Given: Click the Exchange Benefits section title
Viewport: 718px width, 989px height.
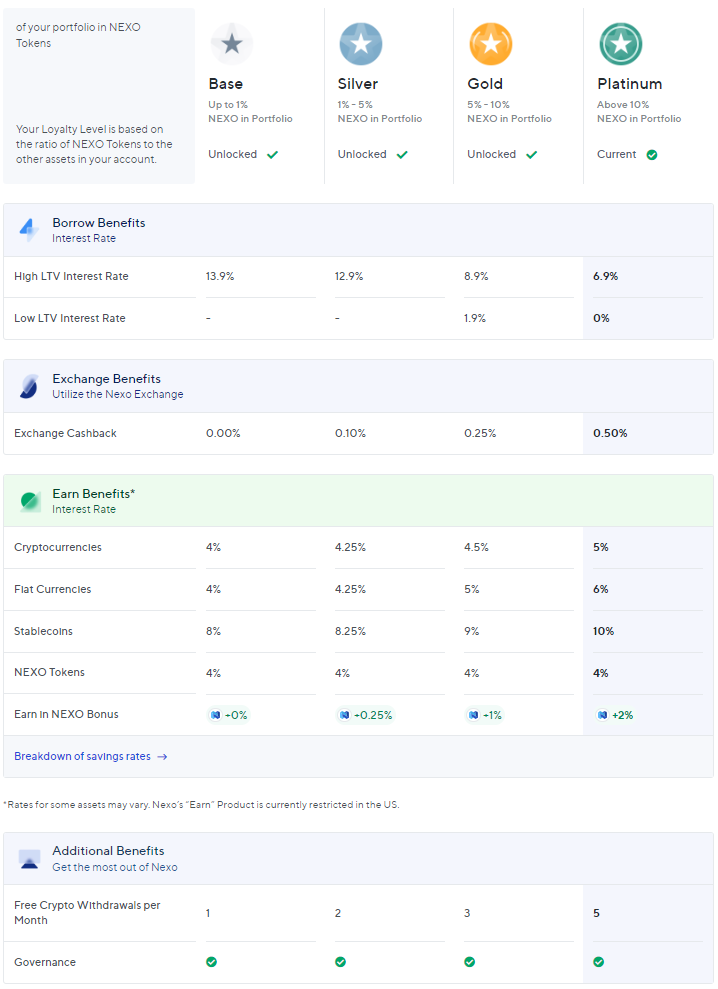Looking at the screenshot, I should click(107, 378).
